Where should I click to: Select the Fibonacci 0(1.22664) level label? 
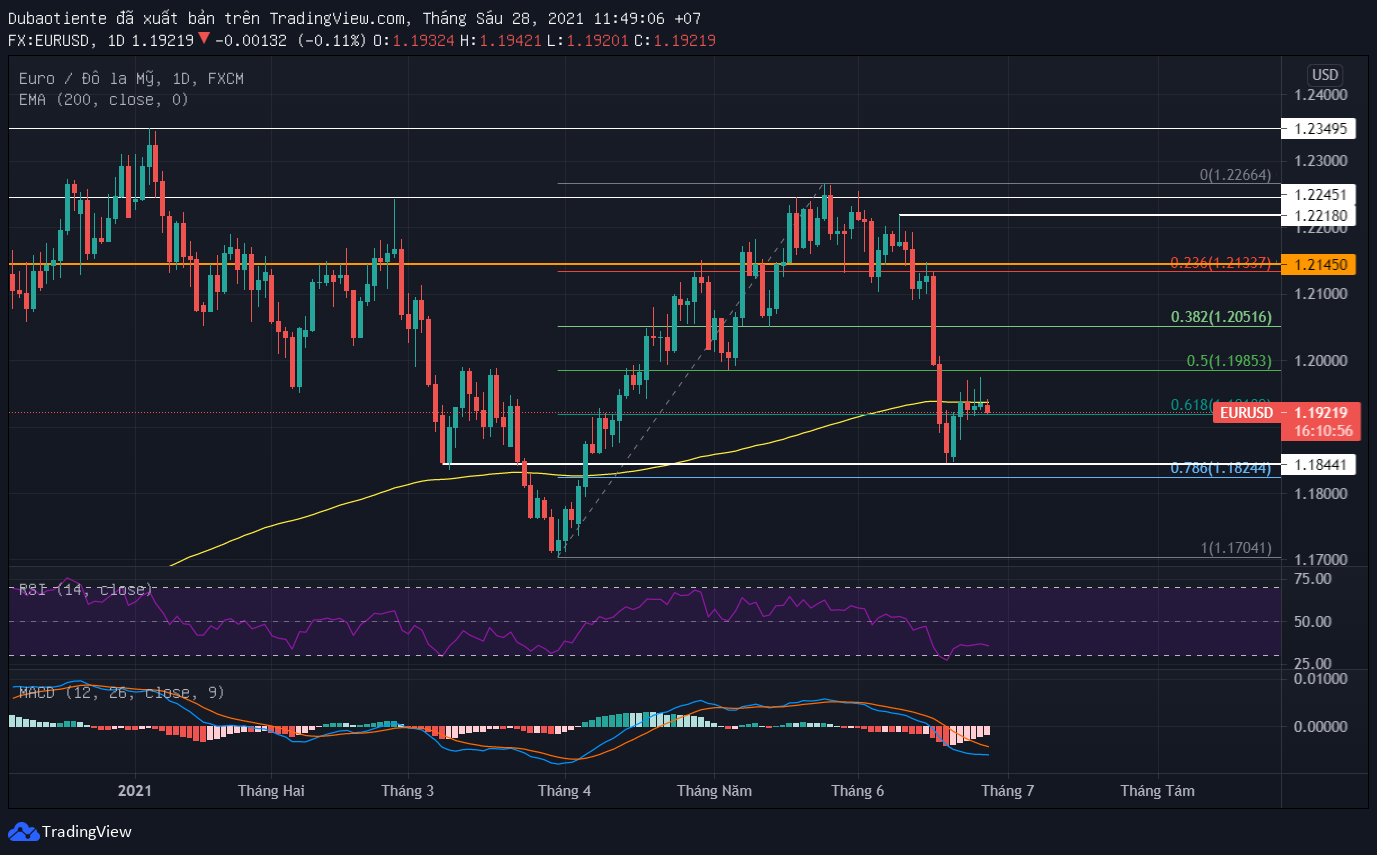click(1235, 175)
